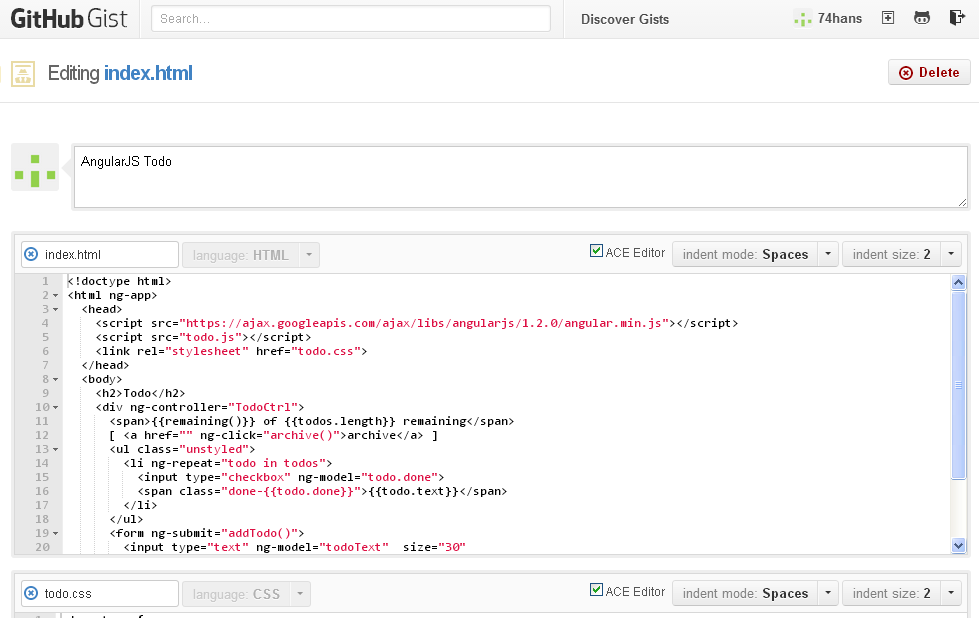Image resolution: width=979 pixels, height=618 pixels.
Task: Collapse the form fold on line 19
Action: tap(56, 534)
